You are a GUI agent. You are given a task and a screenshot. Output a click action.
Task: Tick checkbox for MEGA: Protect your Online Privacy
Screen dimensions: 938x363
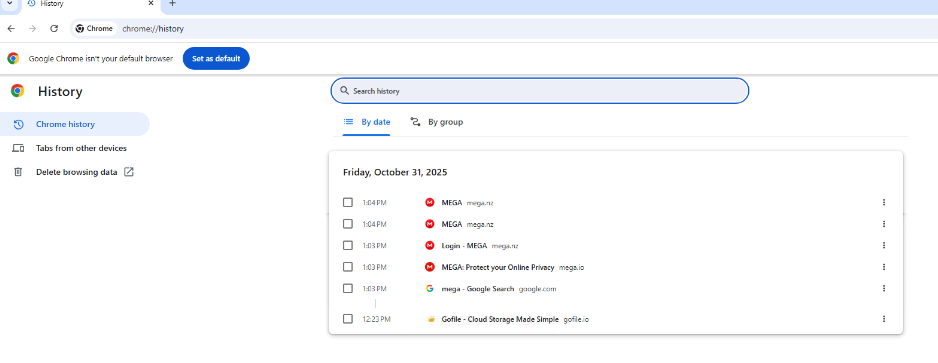(348, 267)
